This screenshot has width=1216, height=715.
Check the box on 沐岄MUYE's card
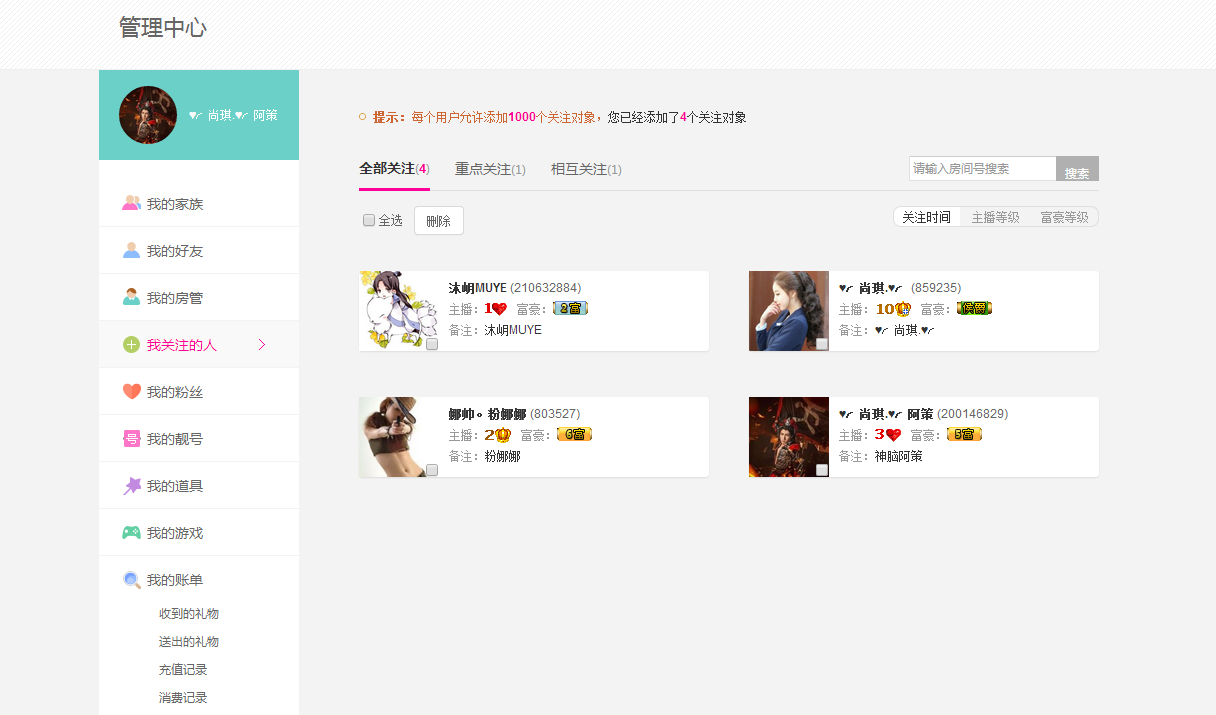tap(432, 344)
